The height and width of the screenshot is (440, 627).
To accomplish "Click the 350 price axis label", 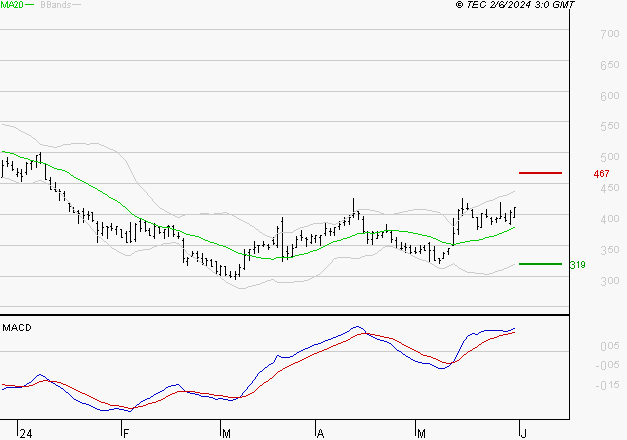I will click(610, 250).
